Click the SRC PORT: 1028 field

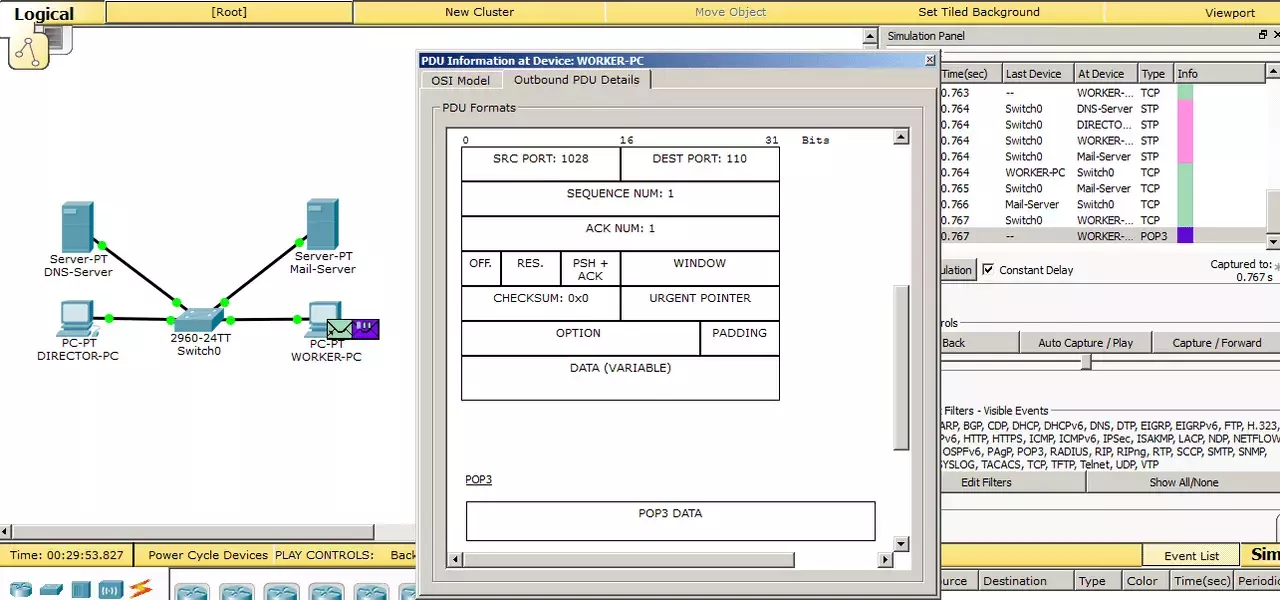tap(541, 164)
